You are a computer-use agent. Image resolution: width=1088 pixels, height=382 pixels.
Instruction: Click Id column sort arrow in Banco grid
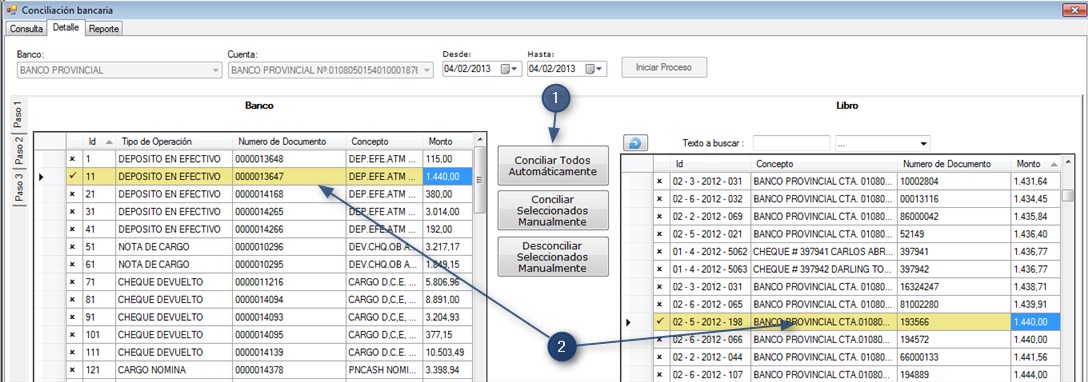109,142
